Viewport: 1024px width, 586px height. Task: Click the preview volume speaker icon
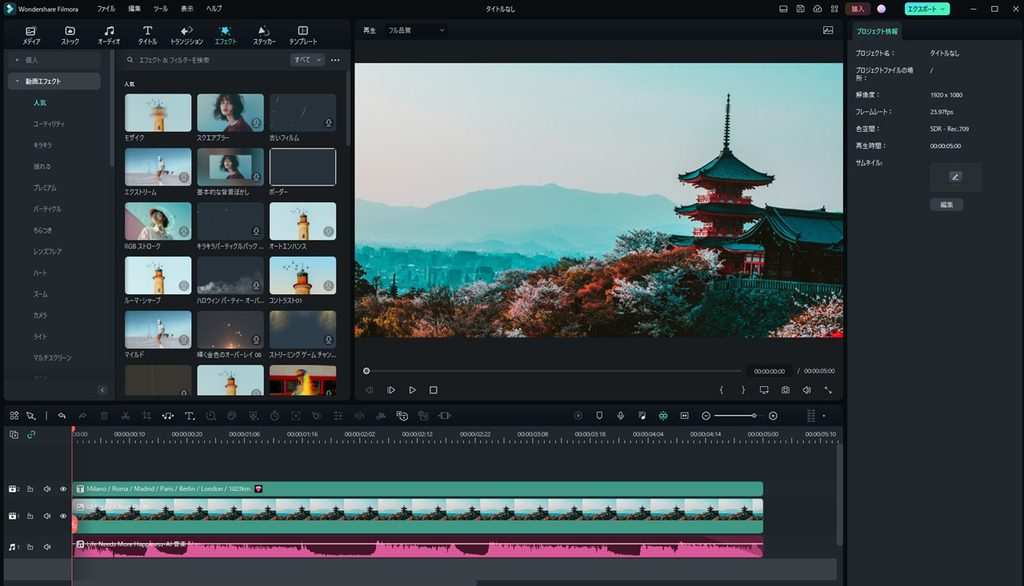point(807,390)
